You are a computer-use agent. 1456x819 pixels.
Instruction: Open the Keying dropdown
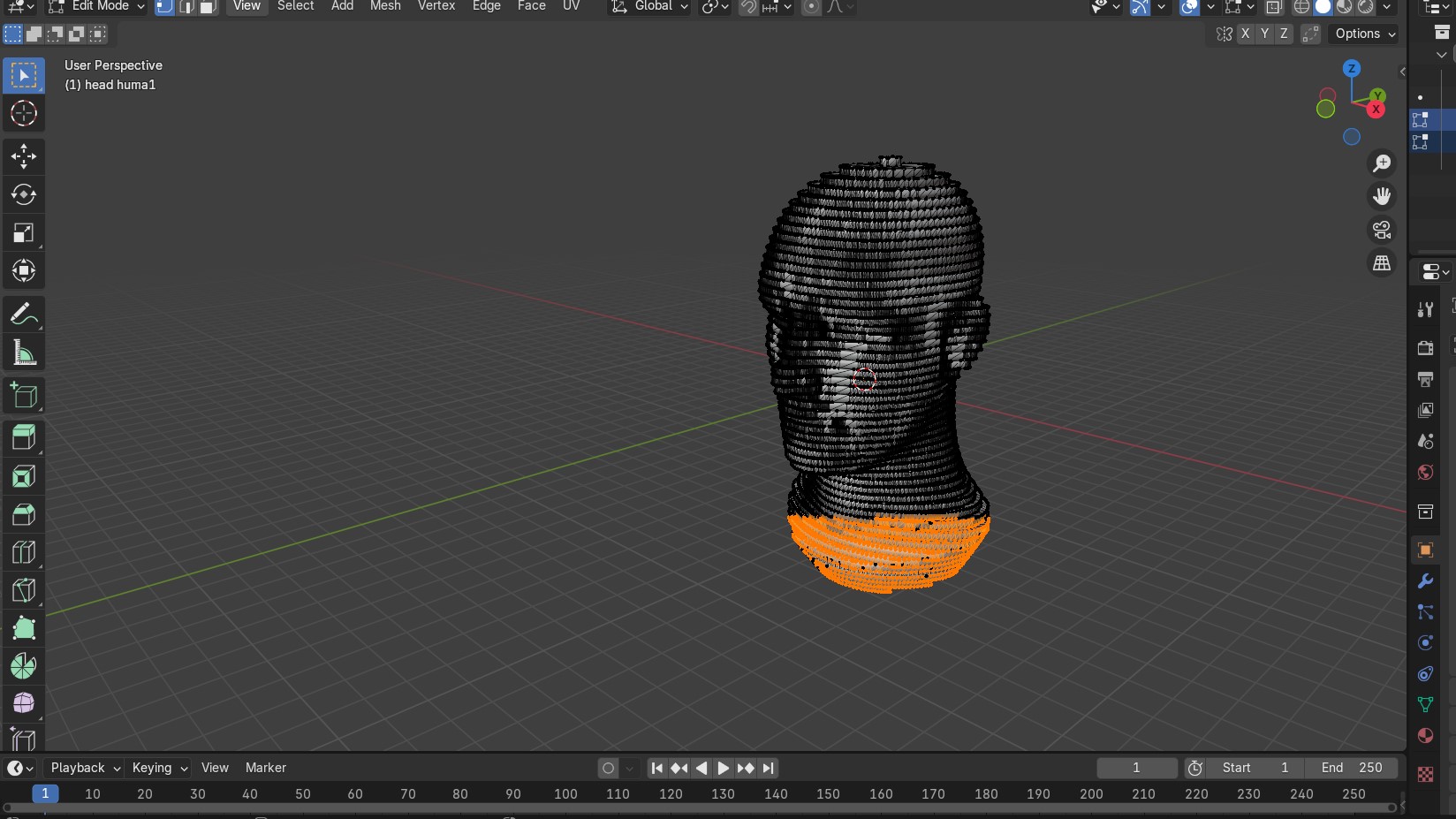(x=159, y=768)
